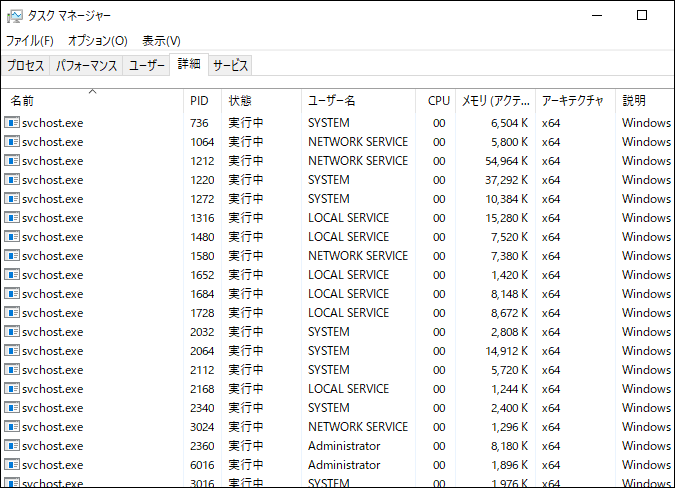Click the Task Manager title bar icon
Viewport: 675px width, 488px height.
click(x=13, y=16)
